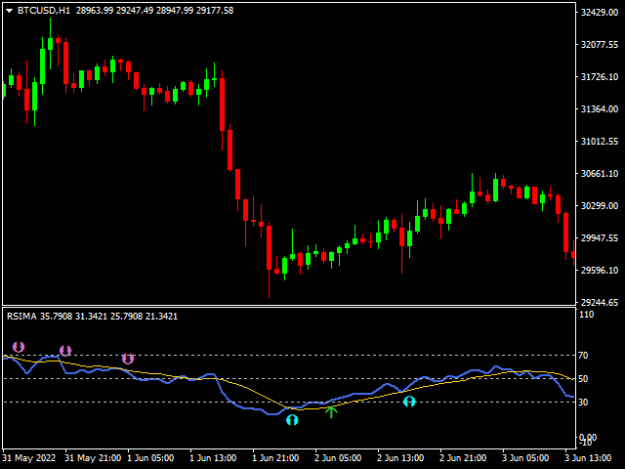Image resolution: width=625 pixels, height=469 pixels.
Task: Click the second pink down arrow near 31 May 21:00
Action: (x=65, y=351)
